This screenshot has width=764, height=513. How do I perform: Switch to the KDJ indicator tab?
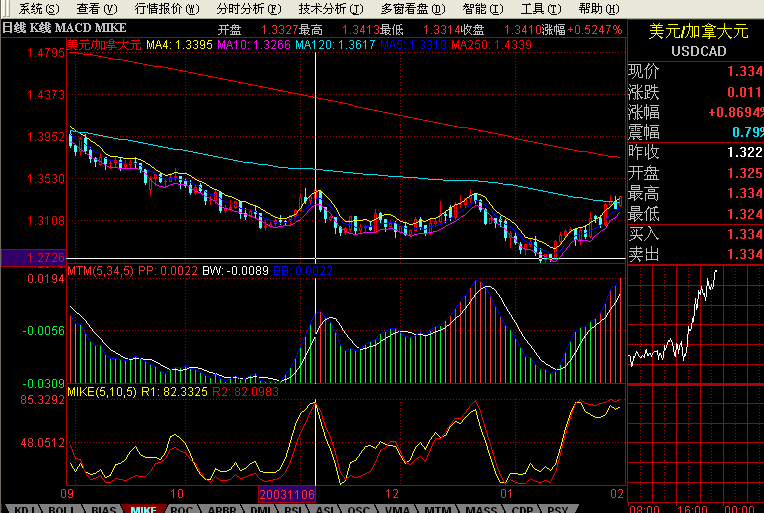[x=23, y=509]
